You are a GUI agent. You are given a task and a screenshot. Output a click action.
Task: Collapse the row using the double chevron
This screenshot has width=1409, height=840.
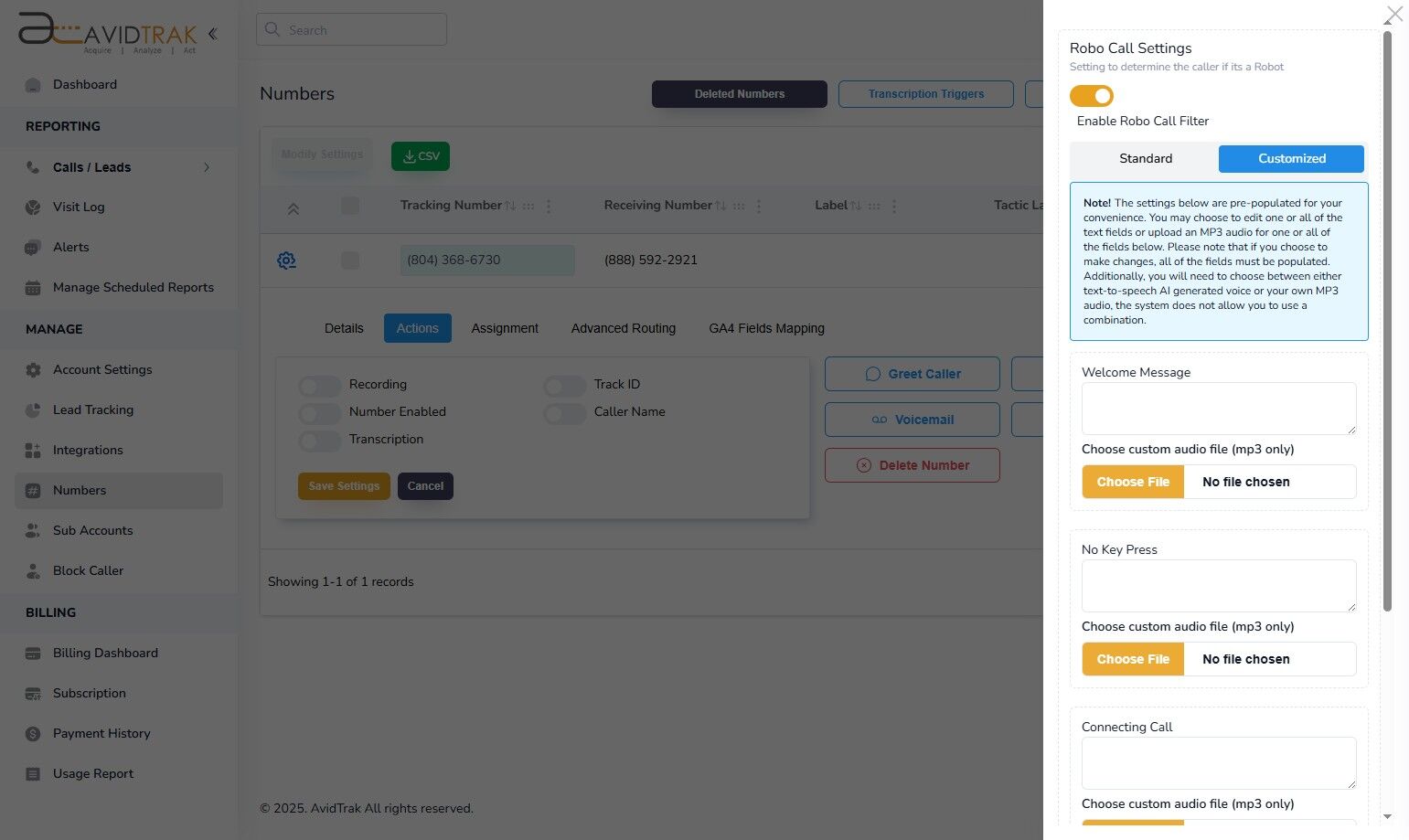294,208
